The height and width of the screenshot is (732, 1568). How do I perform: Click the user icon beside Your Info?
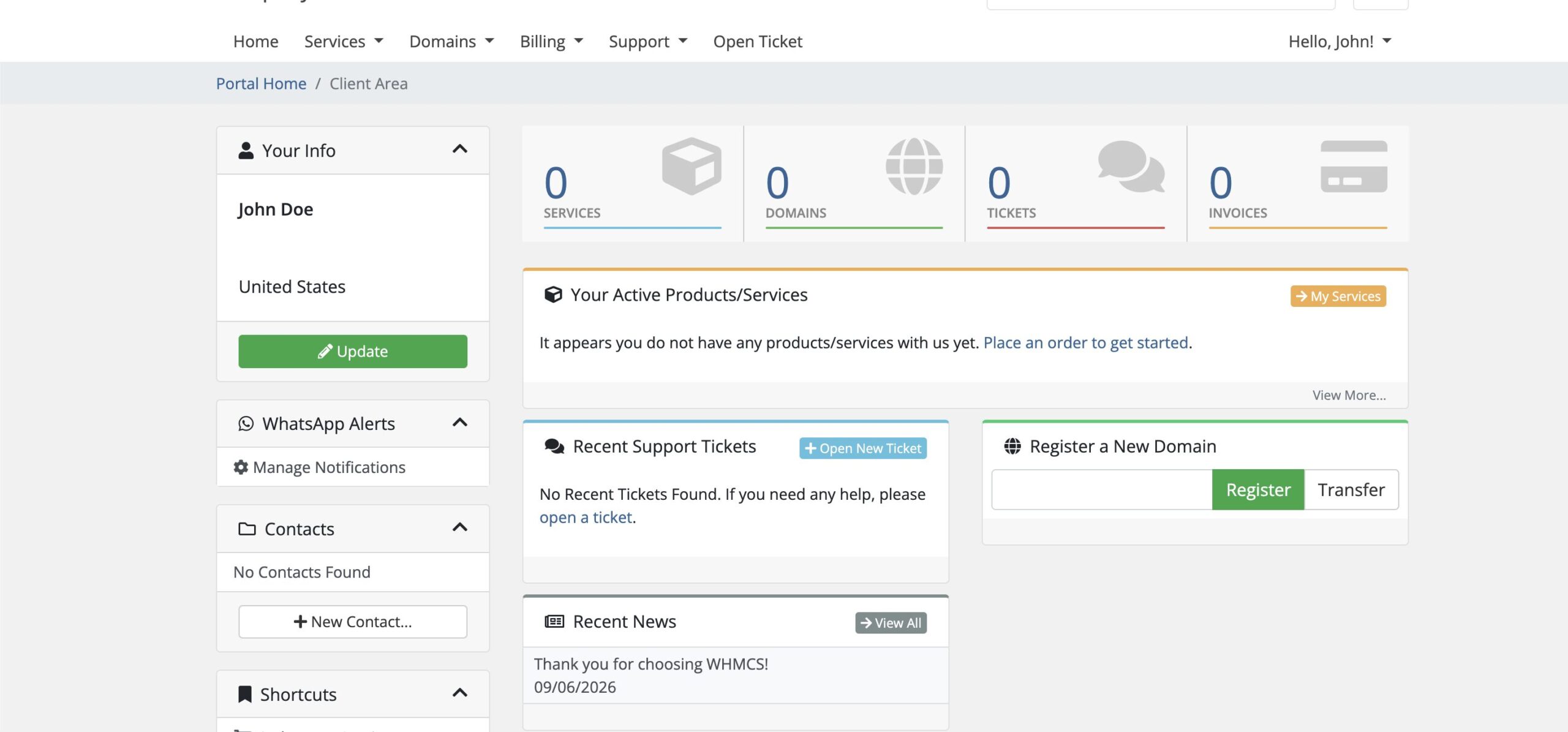pyautogui.click(x=246, y=150)
